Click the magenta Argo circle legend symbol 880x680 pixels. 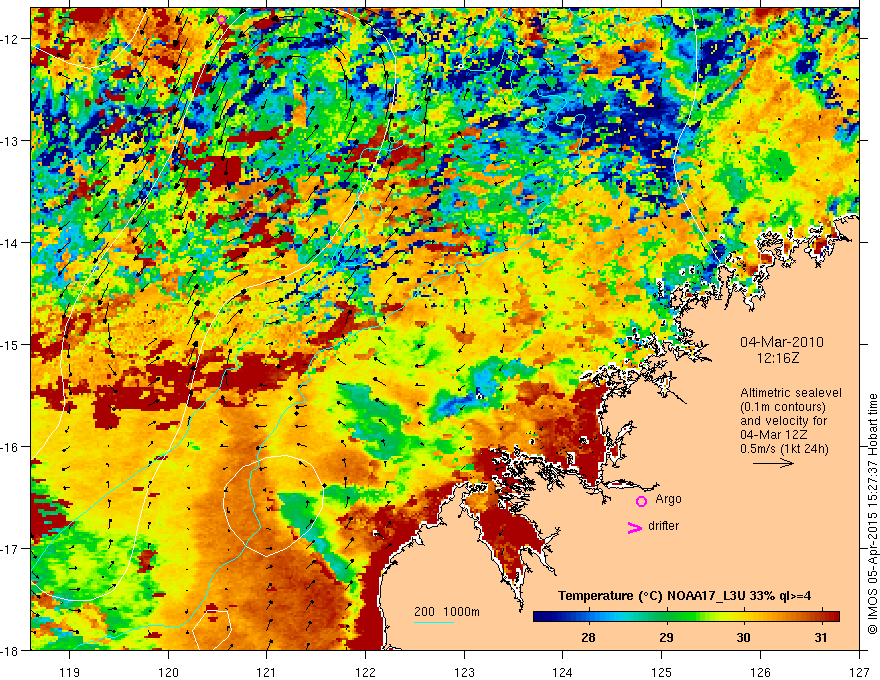(x=641, y=501)
